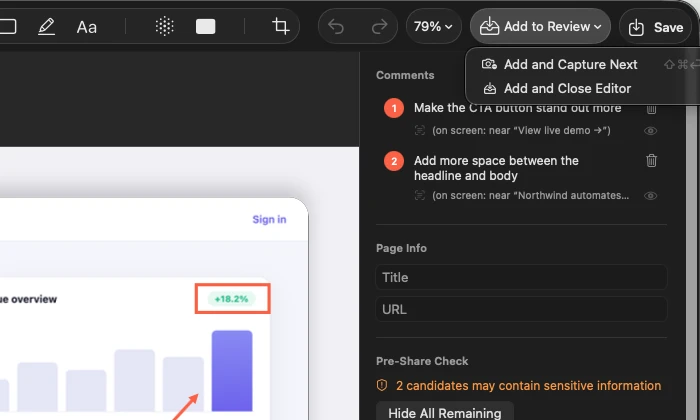Toggle visibility of Northwind automates context

click(650, 195)
